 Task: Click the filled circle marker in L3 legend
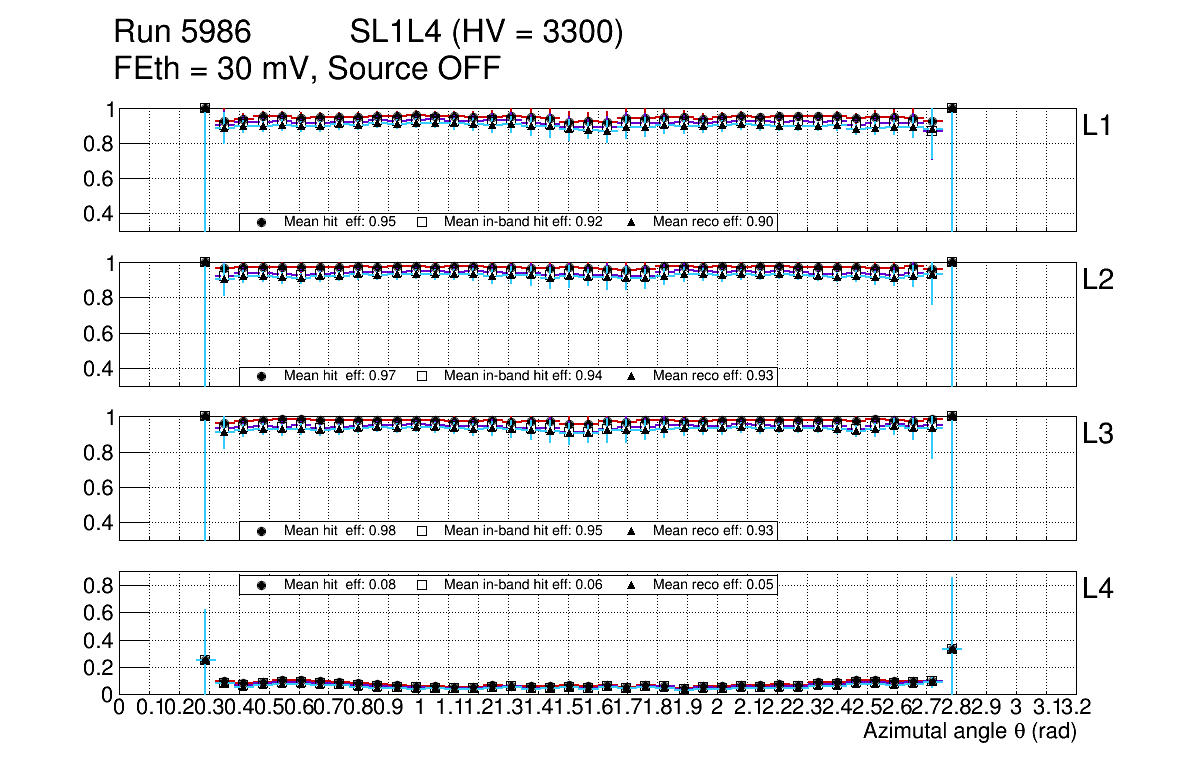pyautogui.click(x=262, y=531)
